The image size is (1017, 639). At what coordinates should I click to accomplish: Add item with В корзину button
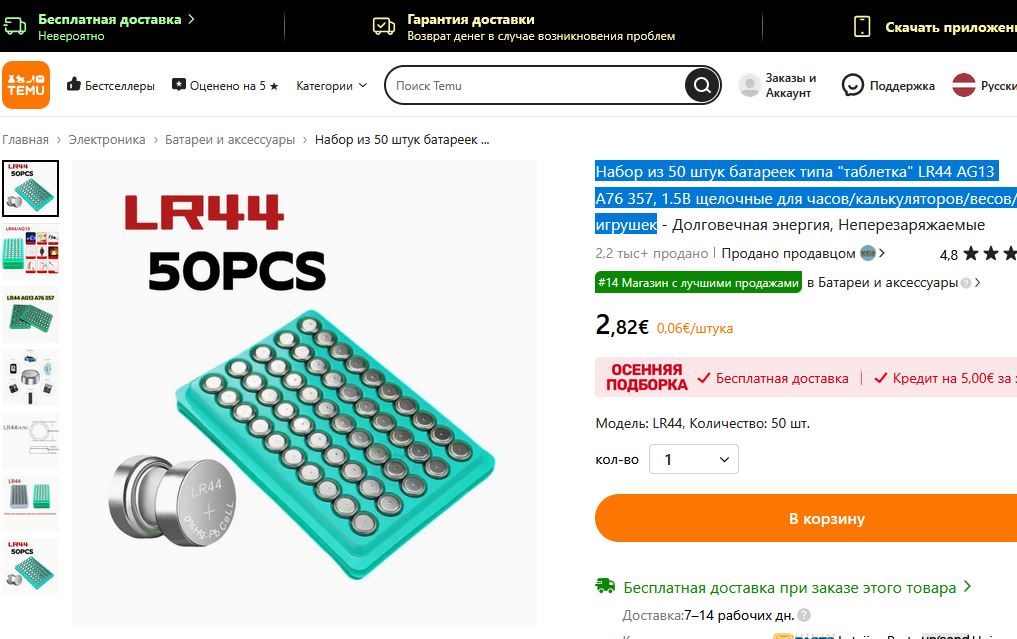806,518
